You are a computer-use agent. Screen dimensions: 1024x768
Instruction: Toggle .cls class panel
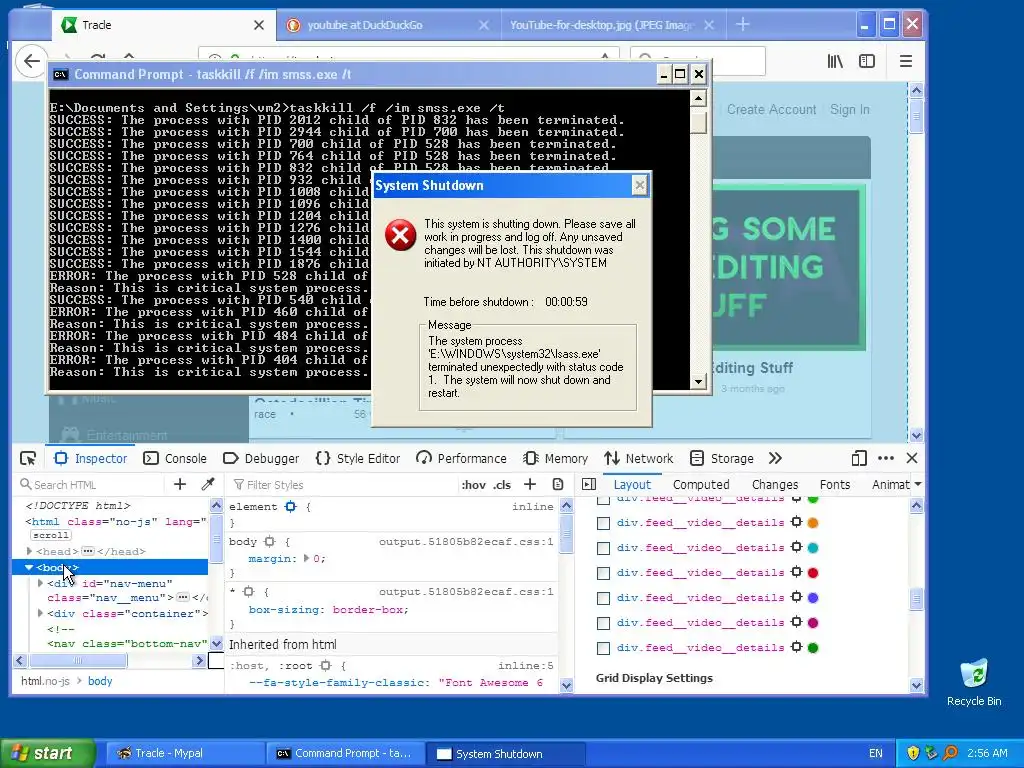pos(502,485)
